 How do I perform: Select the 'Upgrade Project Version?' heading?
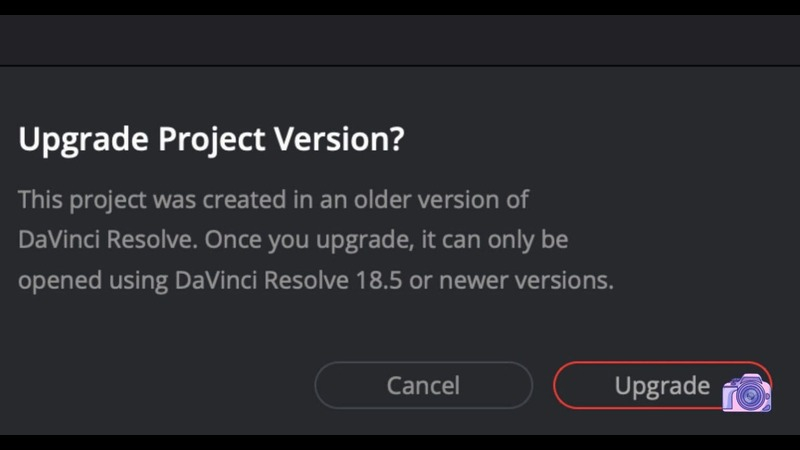pos(211,139)
